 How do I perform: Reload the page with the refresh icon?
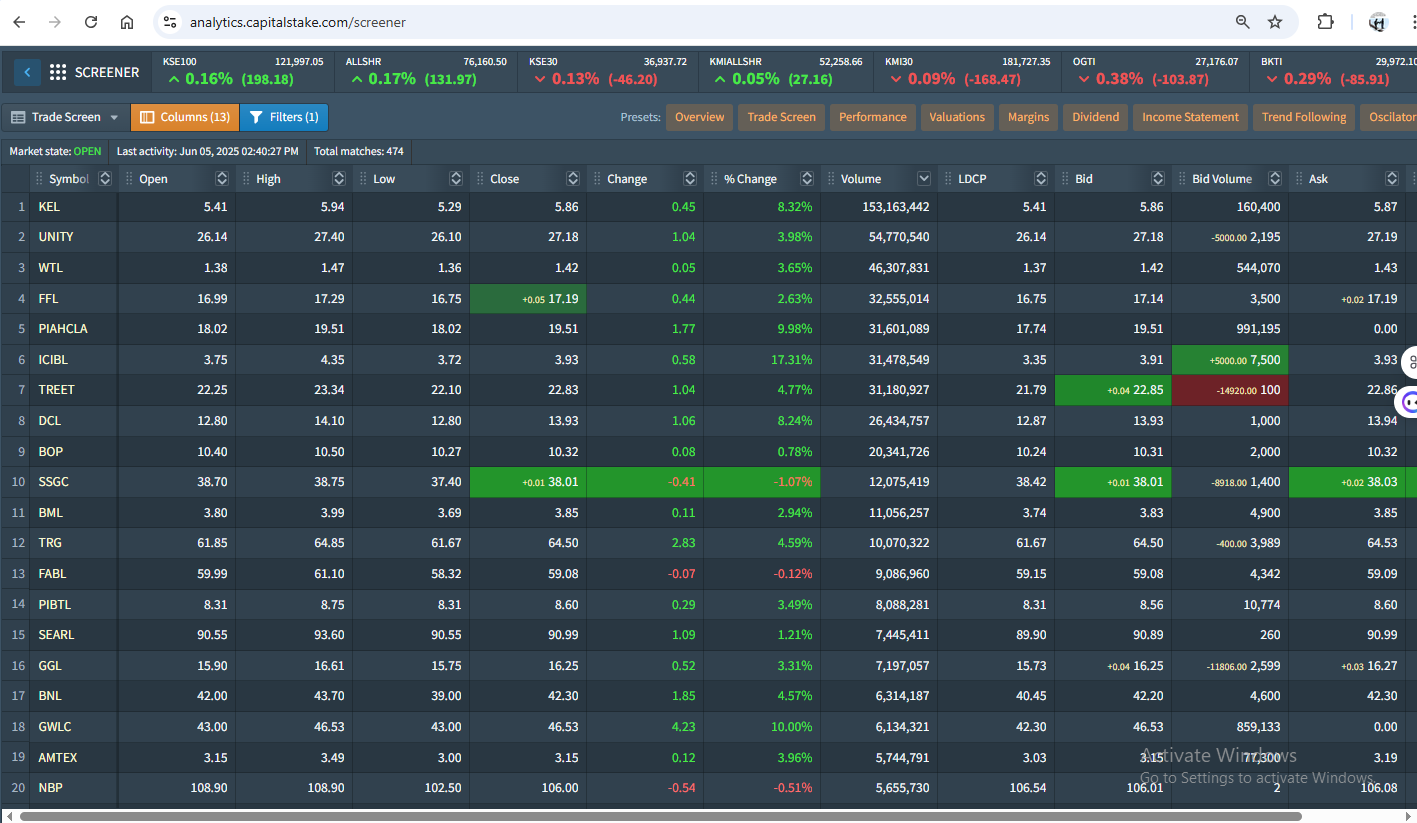click(x=91, y=21)
